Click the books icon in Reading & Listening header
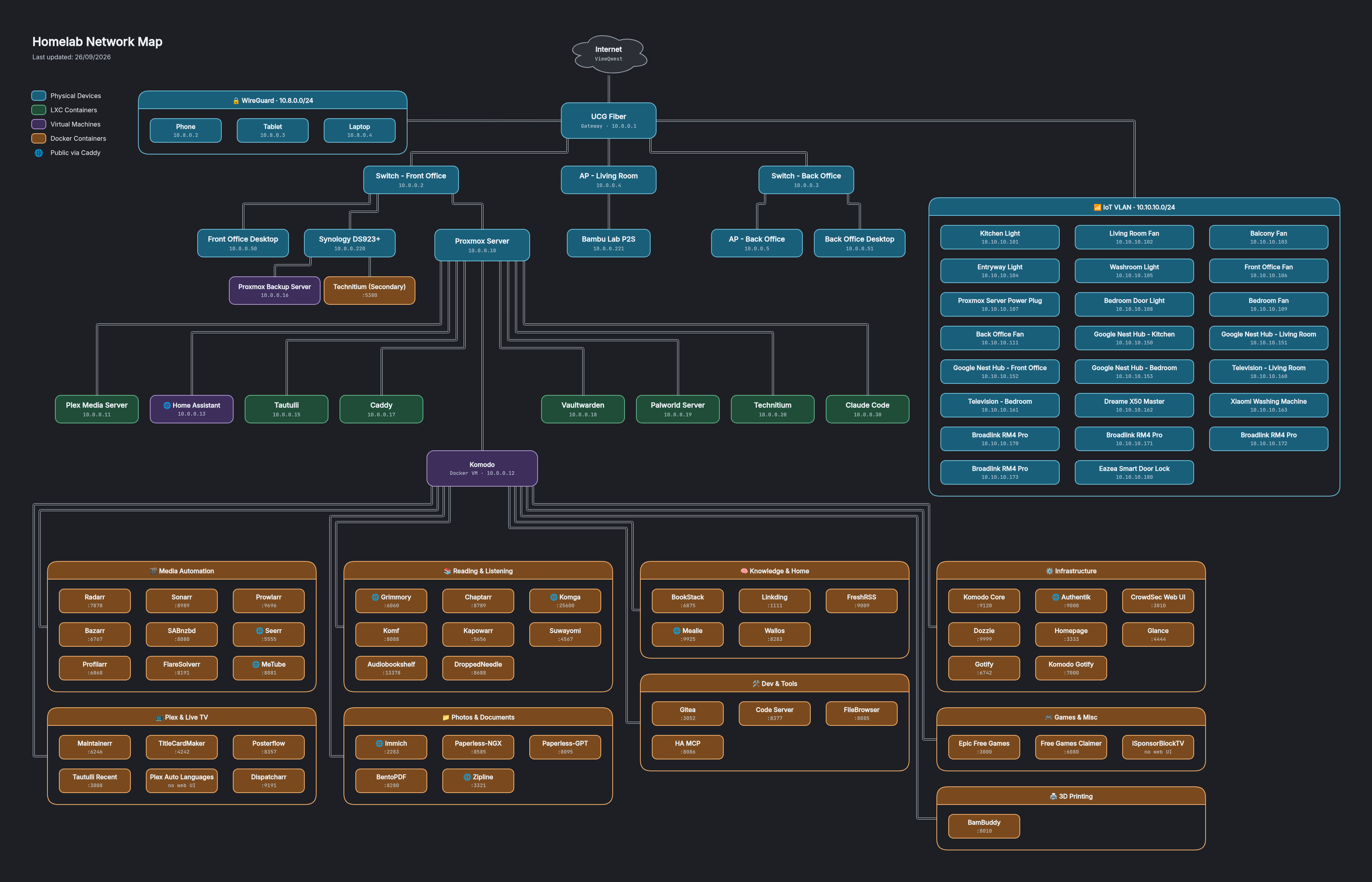This screenshot has width=1372, height=882. pyautogui.click(x=447, y=571)
